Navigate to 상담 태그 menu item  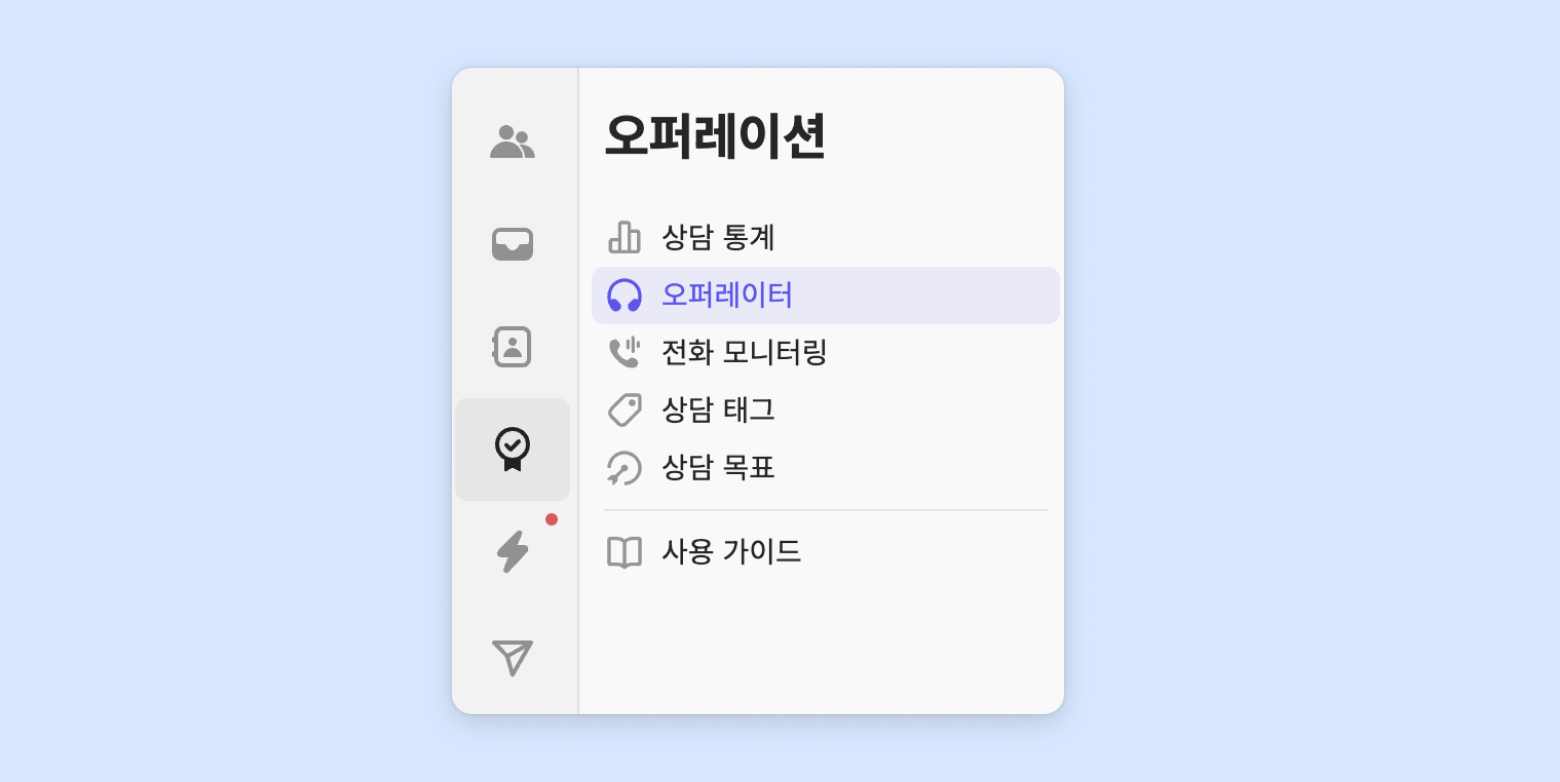pyautogui.click(x=718, y=410)
